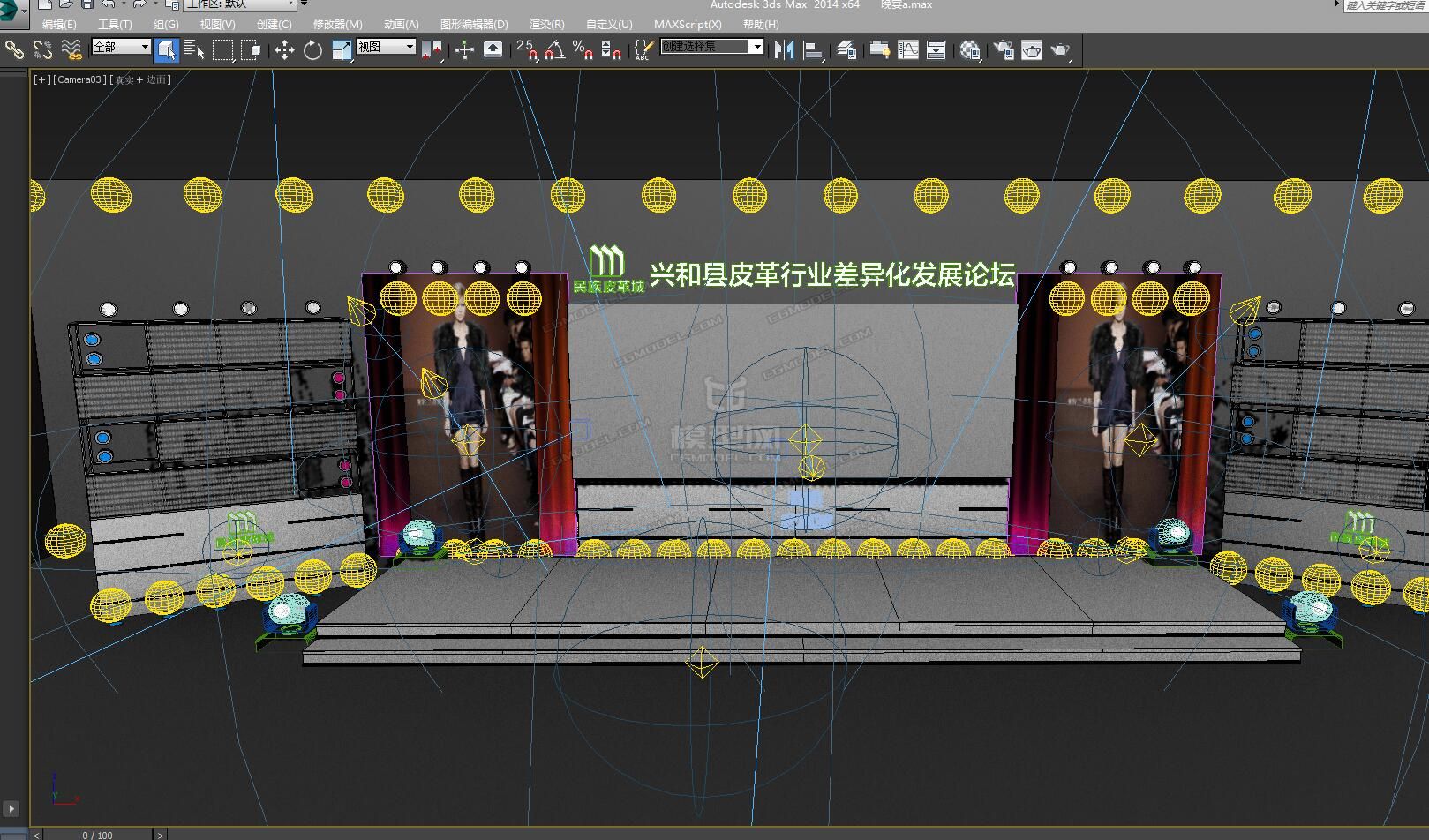
Task: Open the 创建(C) menu
Action: pos(274,25)
